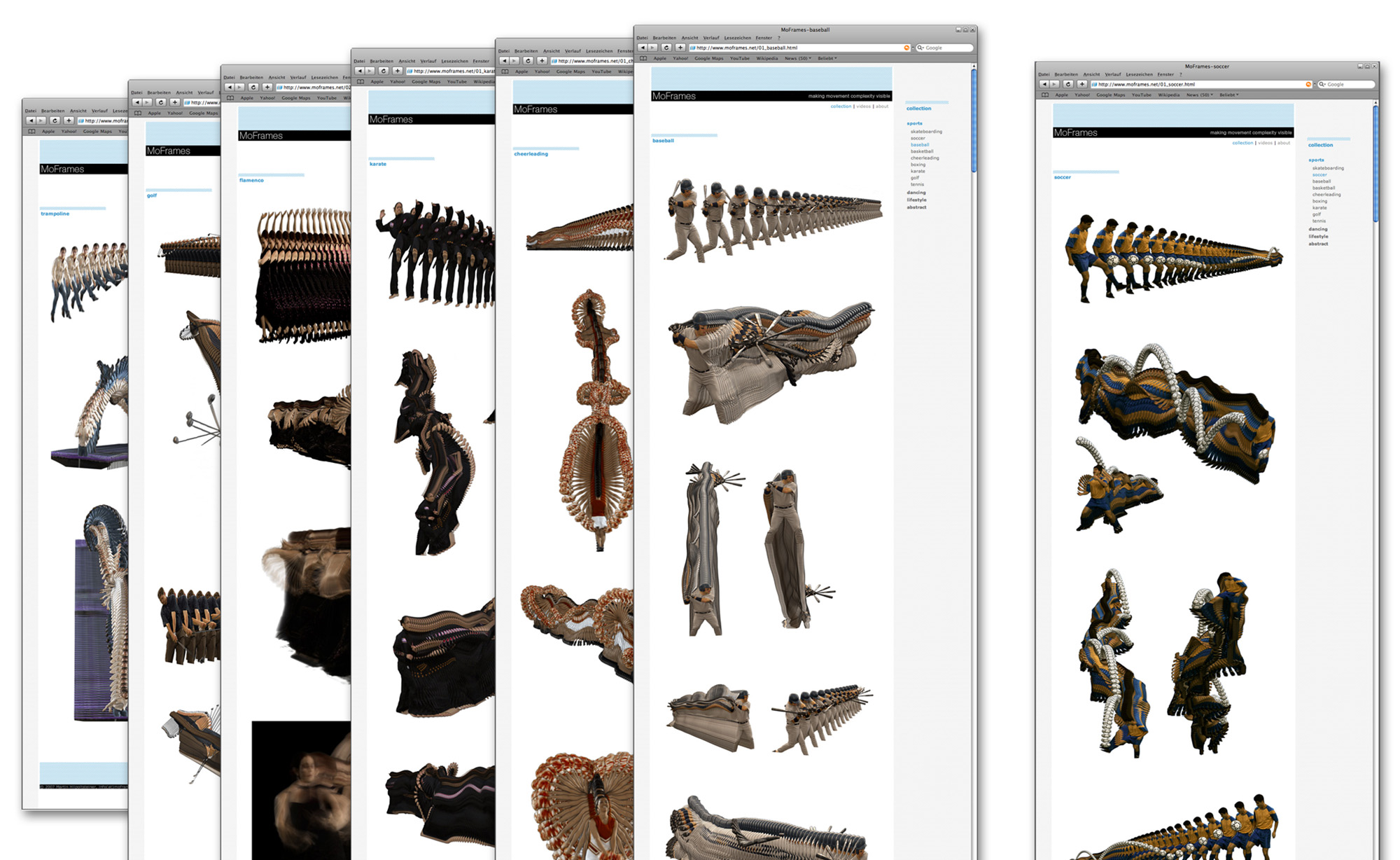Screen dimensions: 1400x860
Task: Click the Wikipedia bookmark in the soccer window
Action: click(x=1168, y=95)
